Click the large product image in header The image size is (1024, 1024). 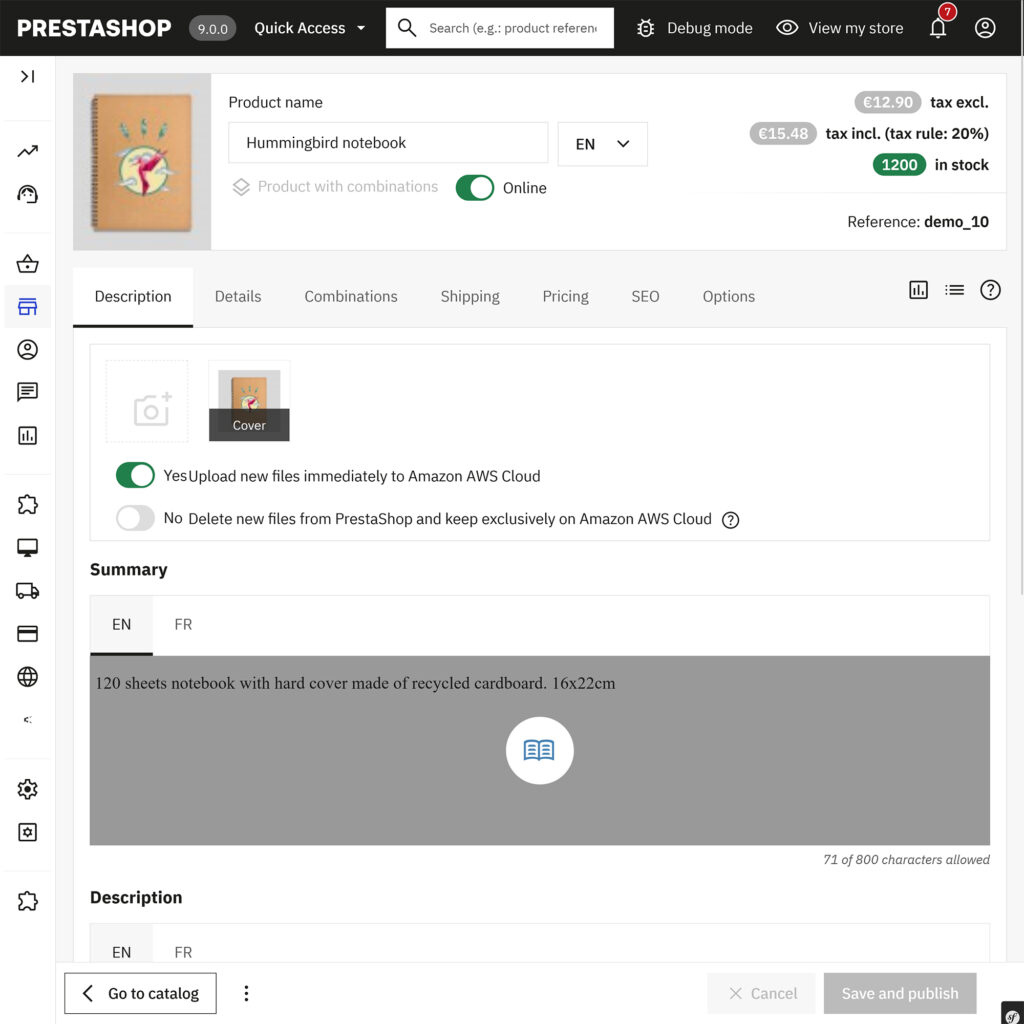pos(142,161)
